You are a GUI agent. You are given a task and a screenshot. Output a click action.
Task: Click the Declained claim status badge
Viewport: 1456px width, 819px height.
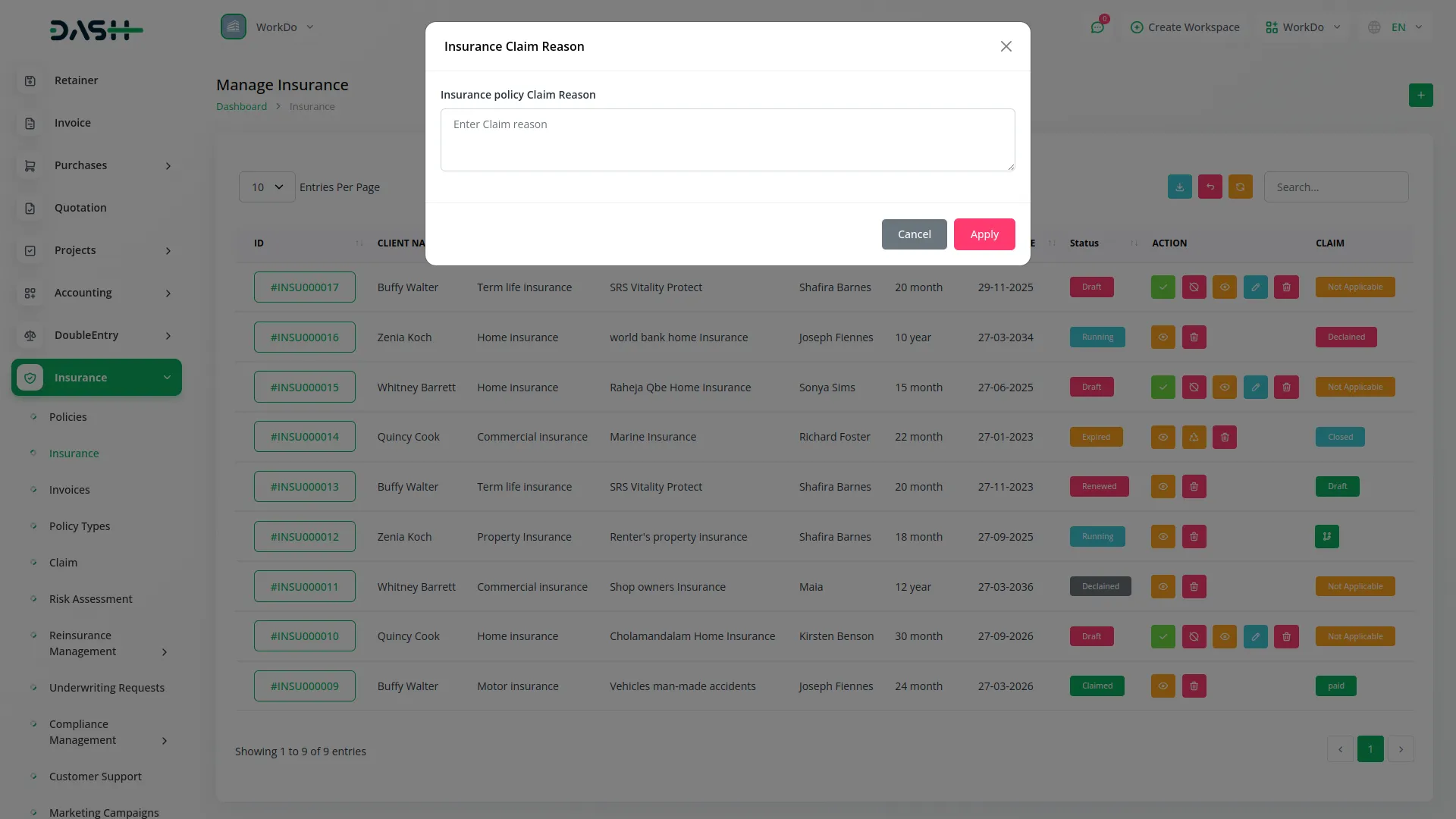(x=1345, y=337)
